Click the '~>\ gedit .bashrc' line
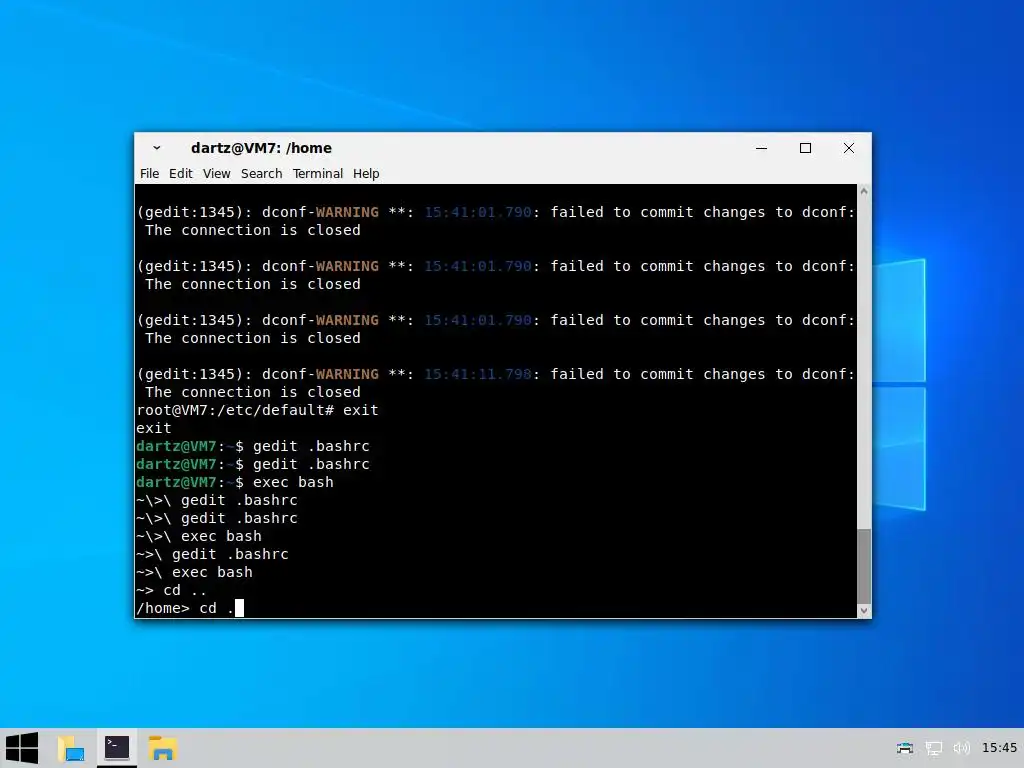The height and width of the screenshot is (768, 1024). click(x=212, y=554)
